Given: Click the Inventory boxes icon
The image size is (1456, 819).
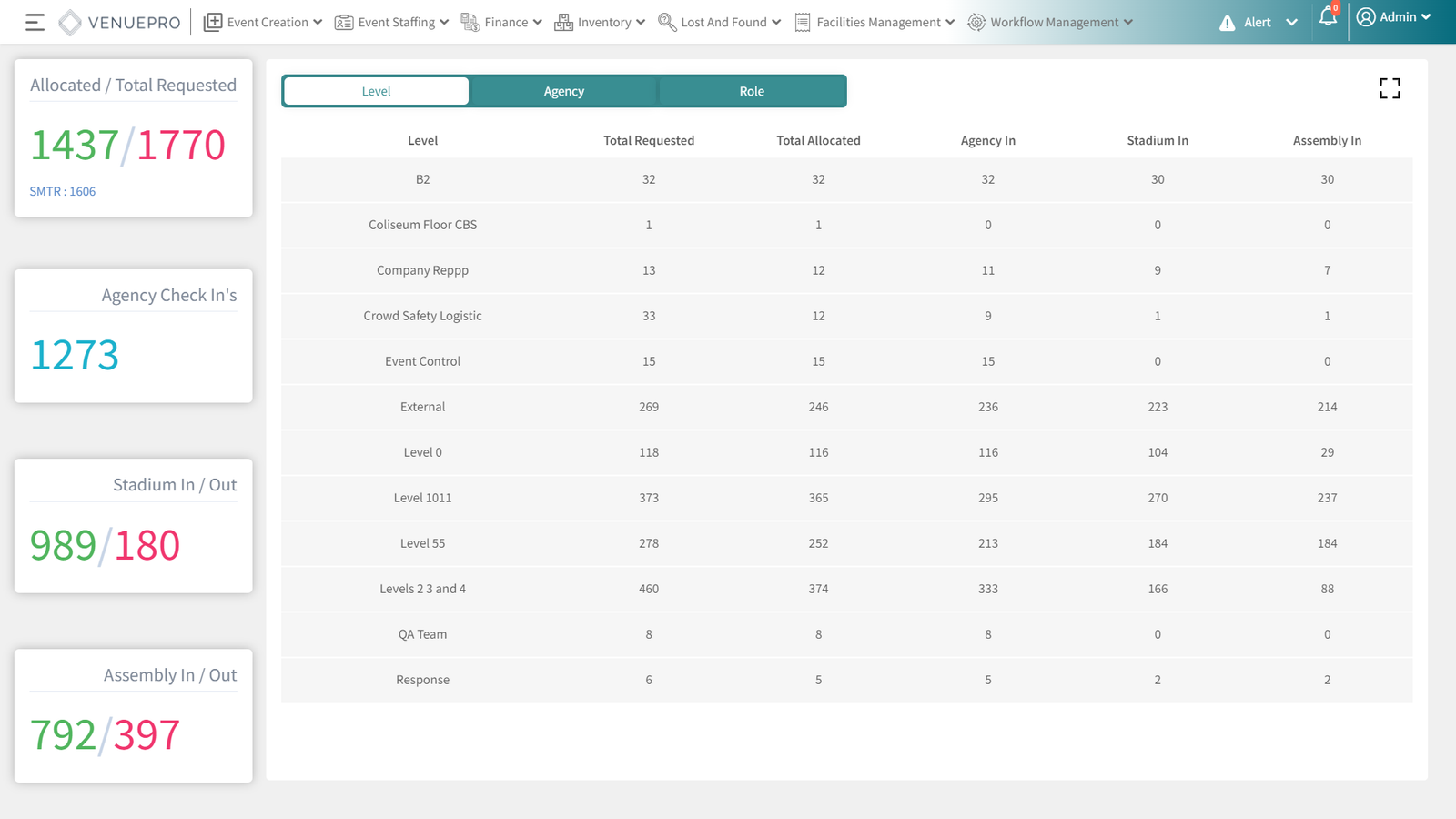Looking at the screenshot, I should coord(563,23).
